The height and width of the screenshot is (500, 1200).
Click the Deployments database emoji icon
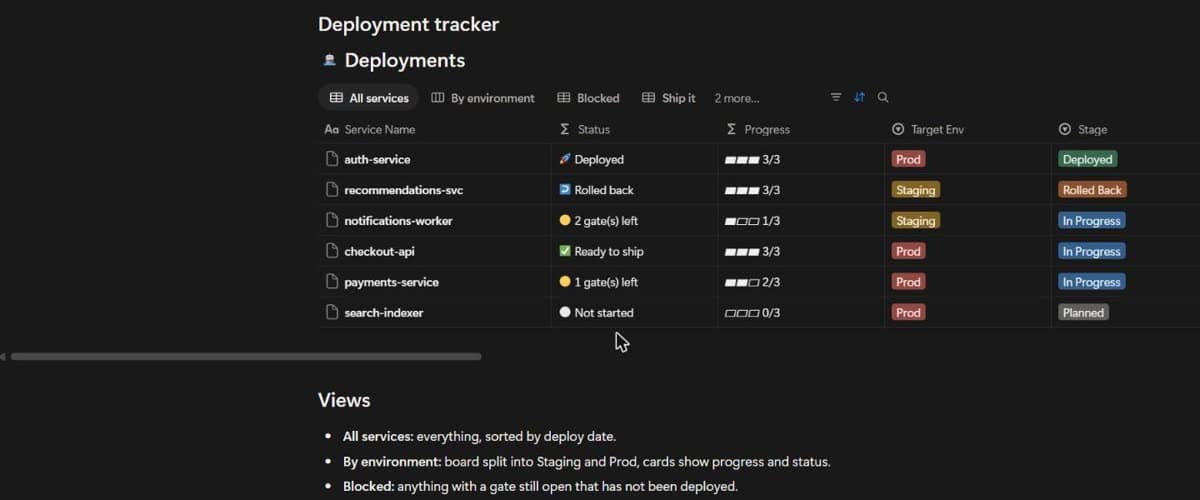point(329,60)
